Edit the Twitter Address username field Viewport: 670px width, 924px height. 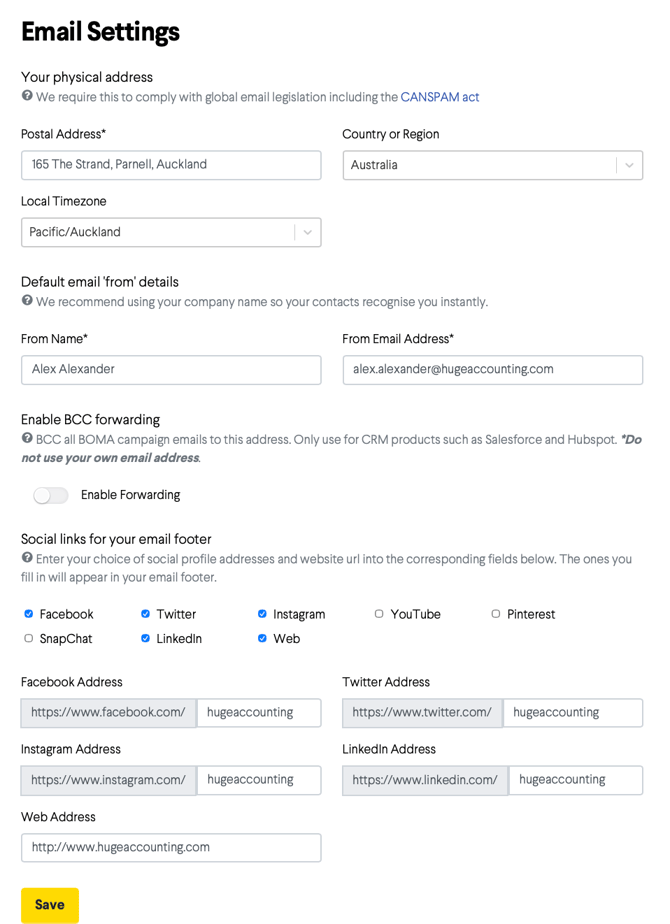(x=572, y=713)
